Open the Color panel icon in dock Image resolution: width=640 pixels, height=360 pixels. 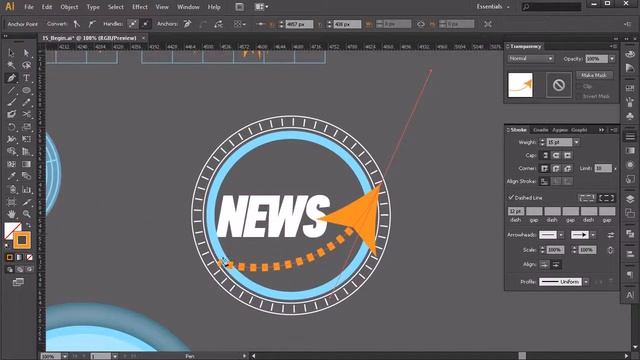point(630,54)
